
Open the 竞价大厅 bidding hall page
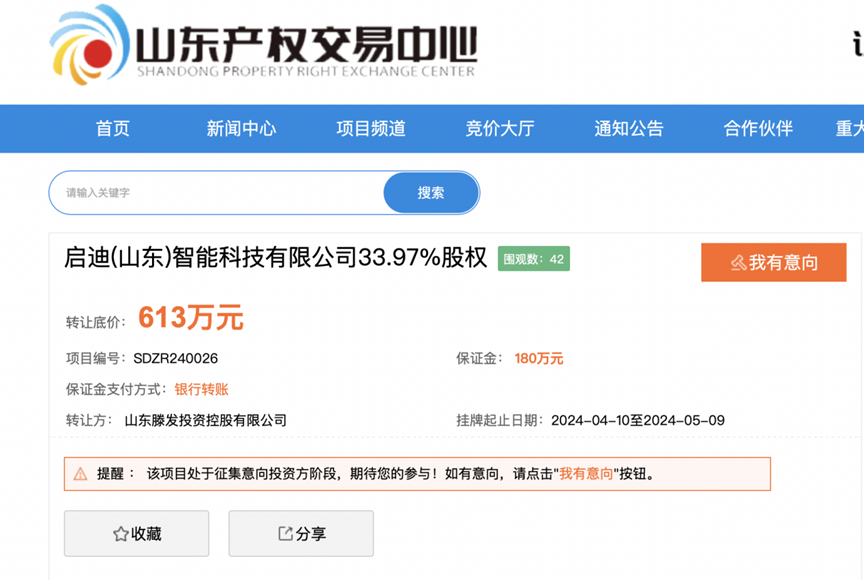click(x=499, y=128)
